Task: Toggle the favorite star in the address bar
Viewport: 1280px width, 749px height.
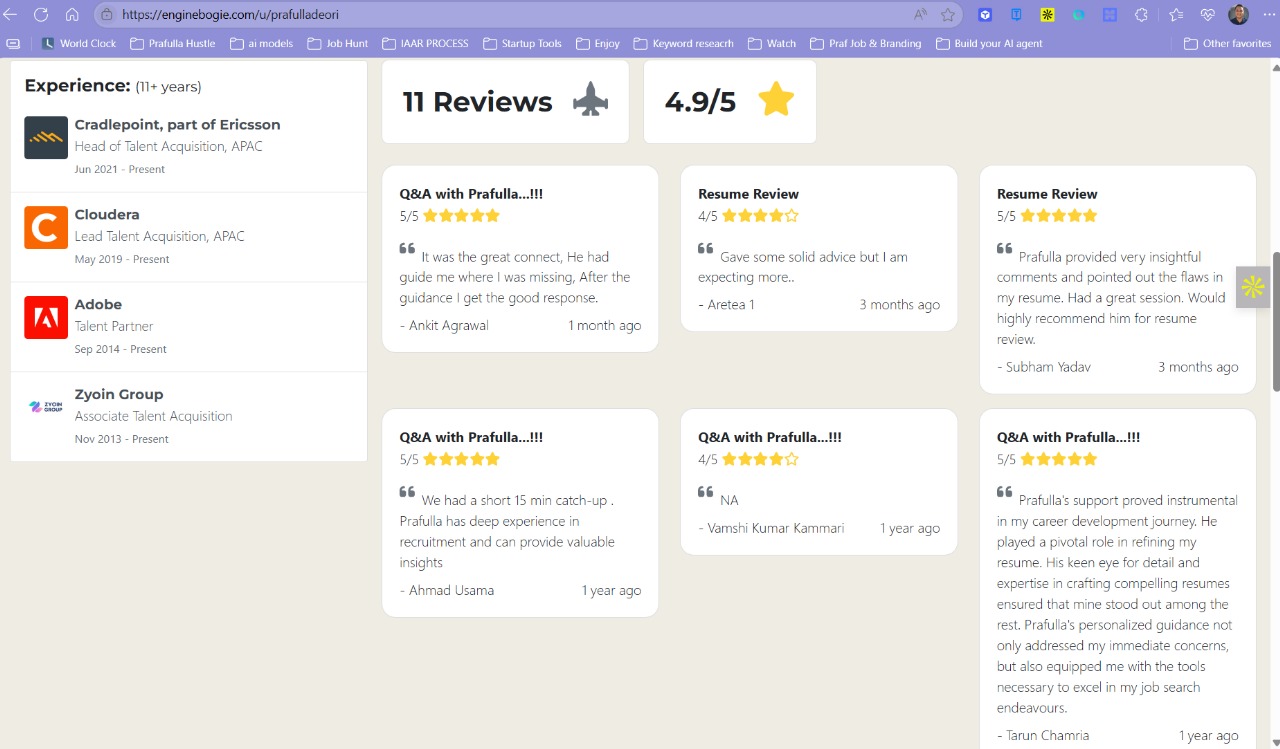Action: (x=946, y=14)
